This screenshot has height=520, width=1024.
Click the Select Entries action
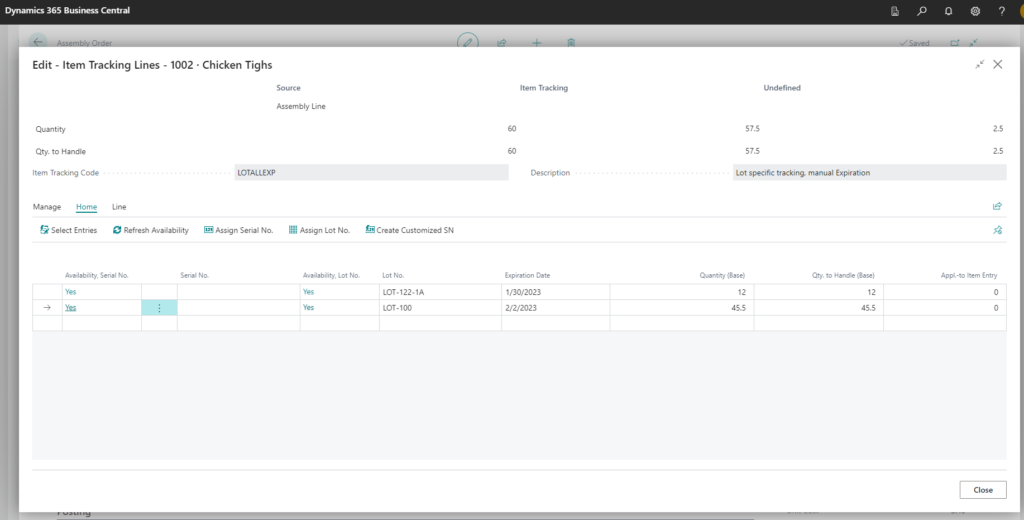tap(68, 230)
